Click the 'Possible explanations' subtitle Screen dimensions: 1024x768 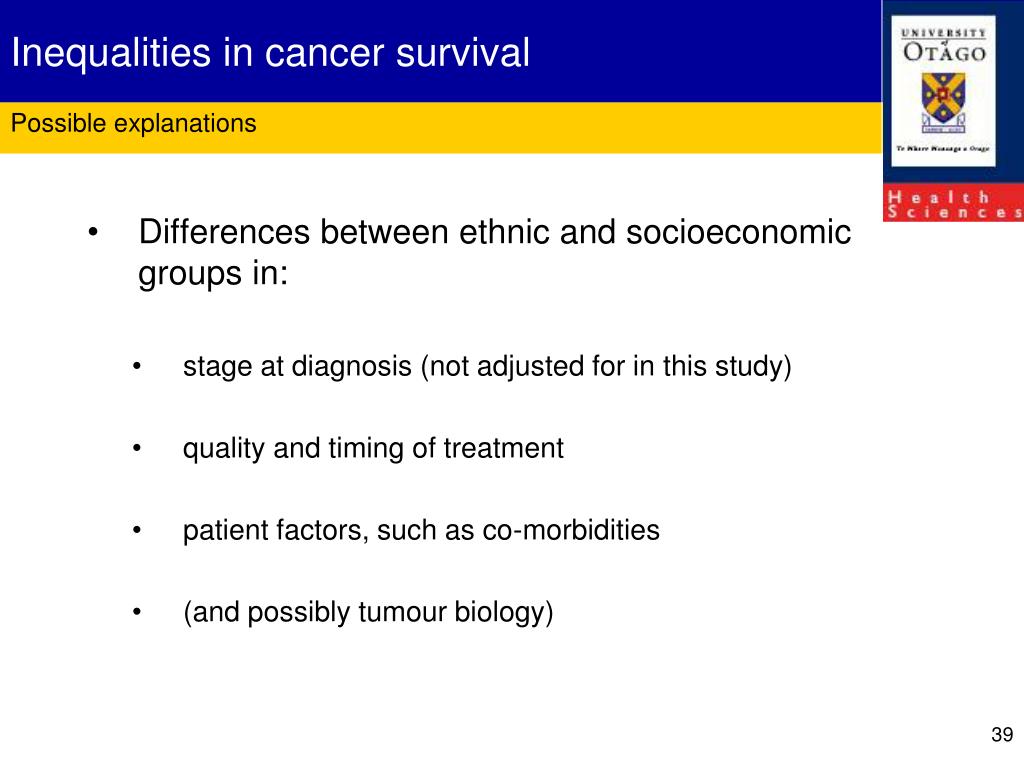coord(134,123)
